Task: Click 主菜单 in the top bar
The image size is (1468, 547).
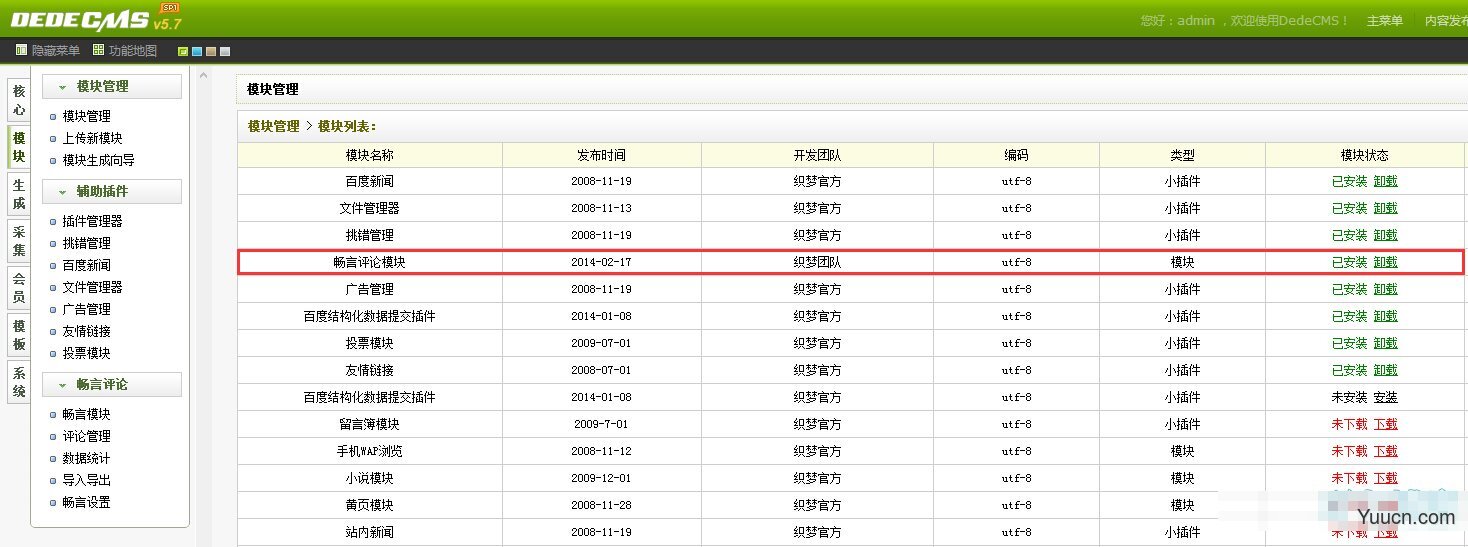Action: (1384, 21)
